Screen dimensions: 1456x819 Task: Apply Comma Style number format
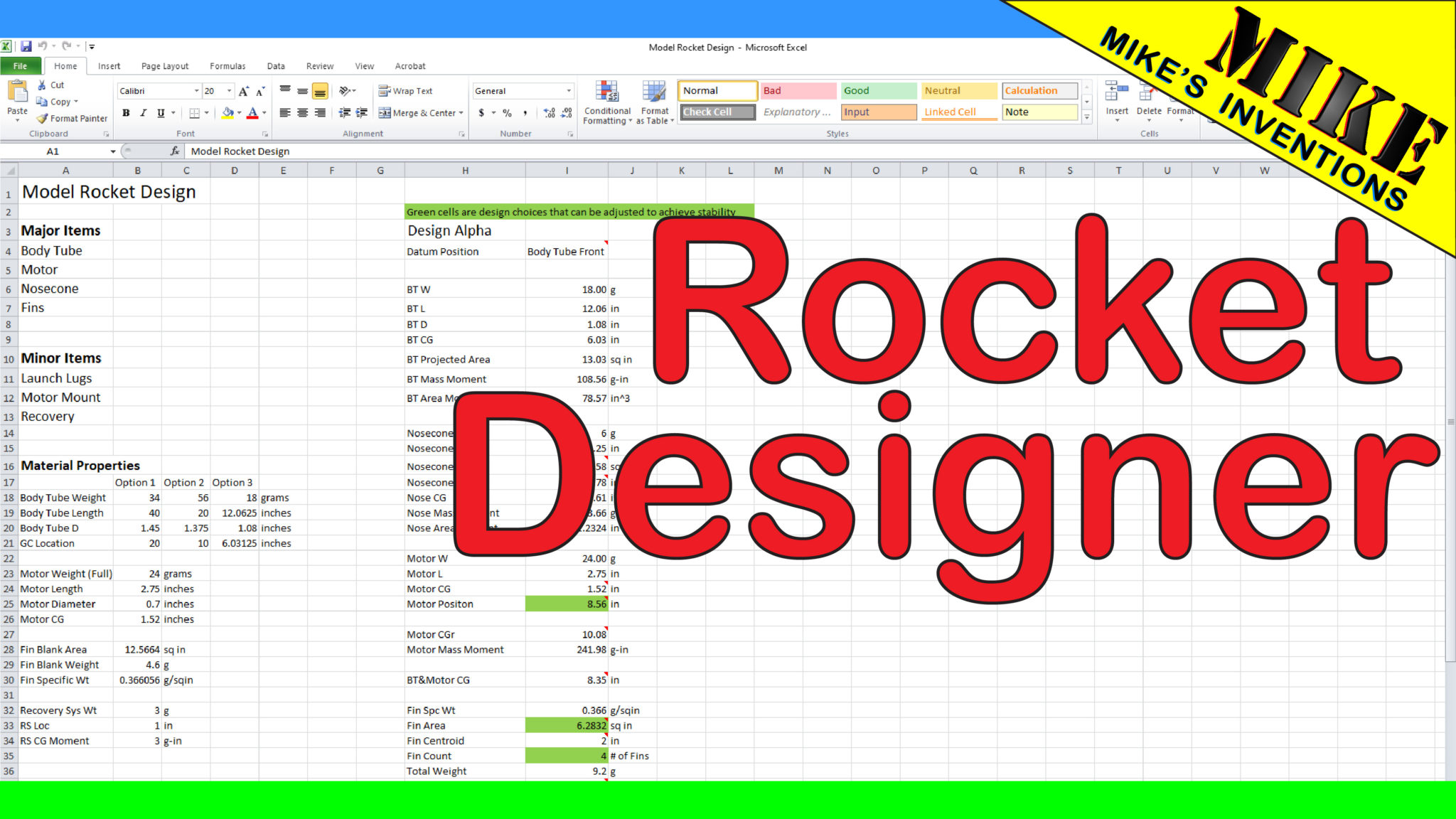coord(525,112)
